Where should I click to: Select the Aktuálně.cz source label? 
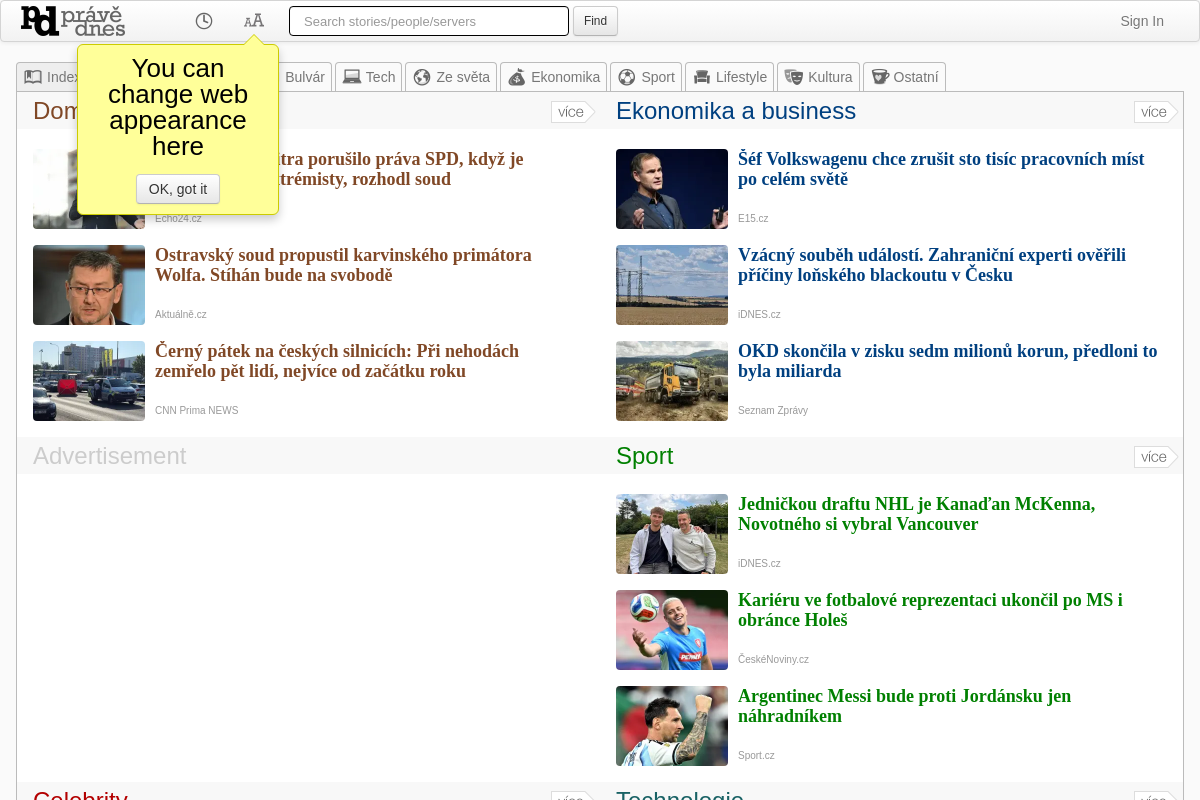181,314
